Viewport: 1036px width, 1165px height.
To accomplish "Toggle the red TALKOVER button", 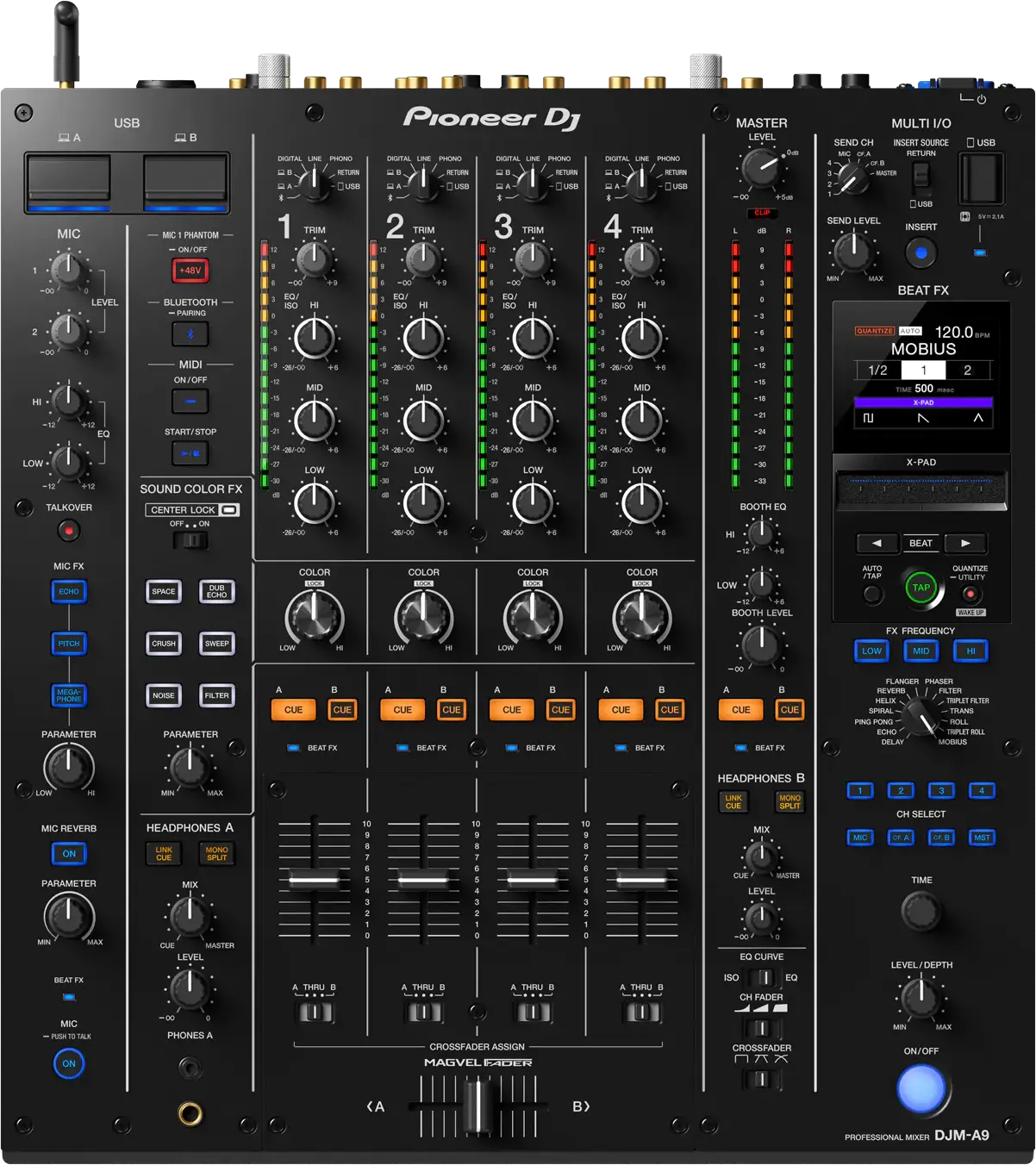I will [x=69, y=531].
